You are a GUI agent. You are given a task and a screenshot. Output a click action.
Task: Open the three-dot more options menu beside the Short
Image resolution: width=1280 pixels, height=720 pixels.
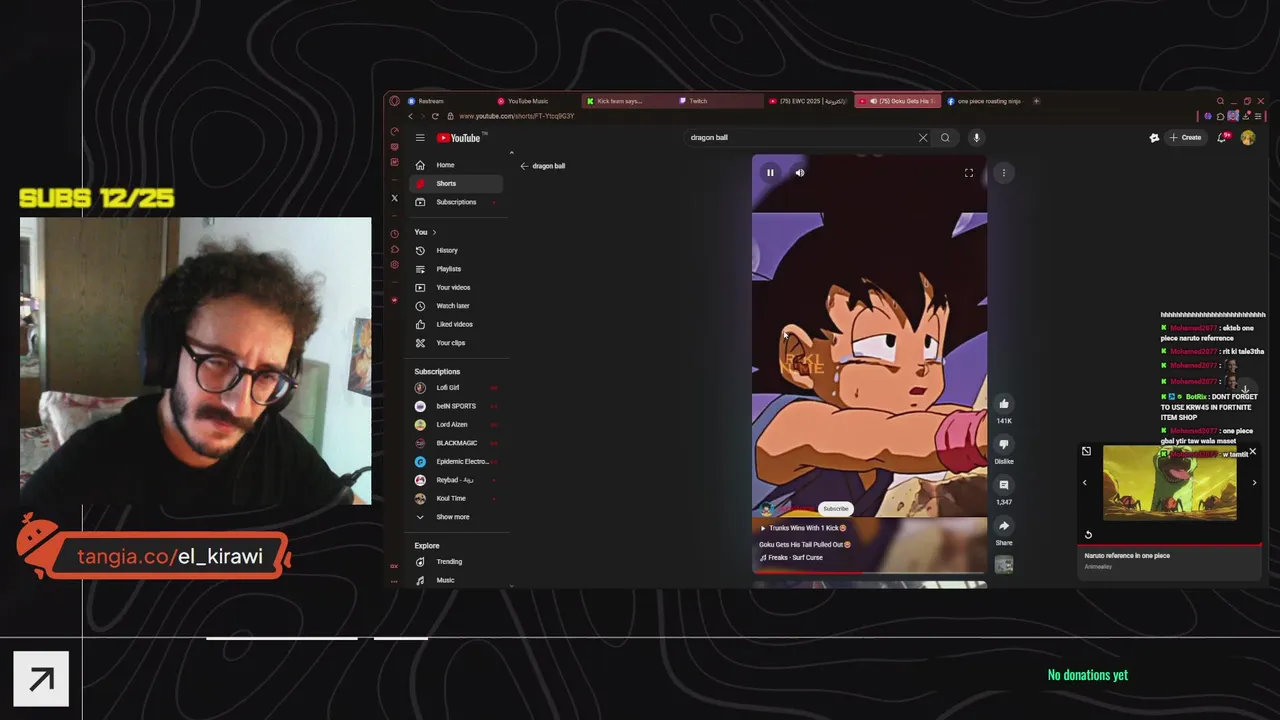point(1004,173)
